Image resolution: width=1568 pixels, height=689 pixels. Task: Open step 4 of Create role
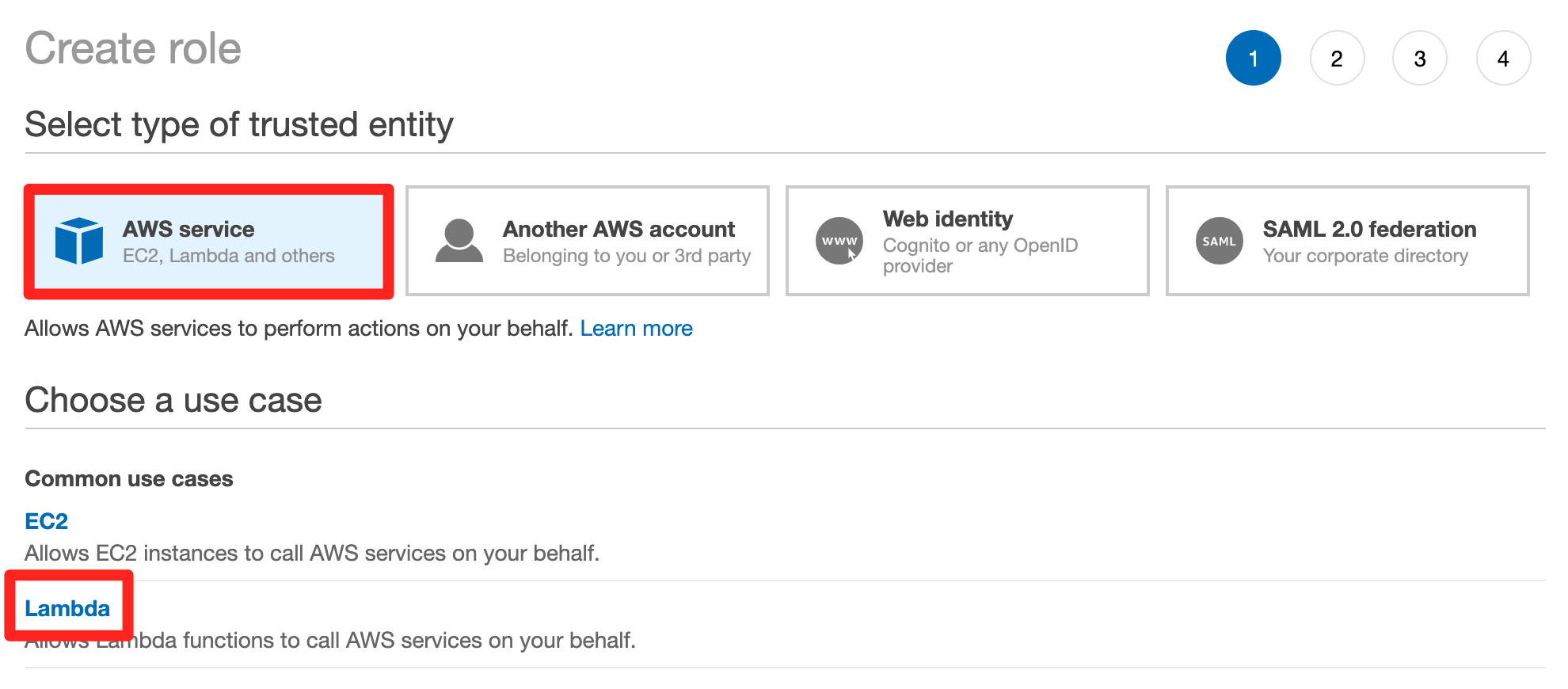1503,58
